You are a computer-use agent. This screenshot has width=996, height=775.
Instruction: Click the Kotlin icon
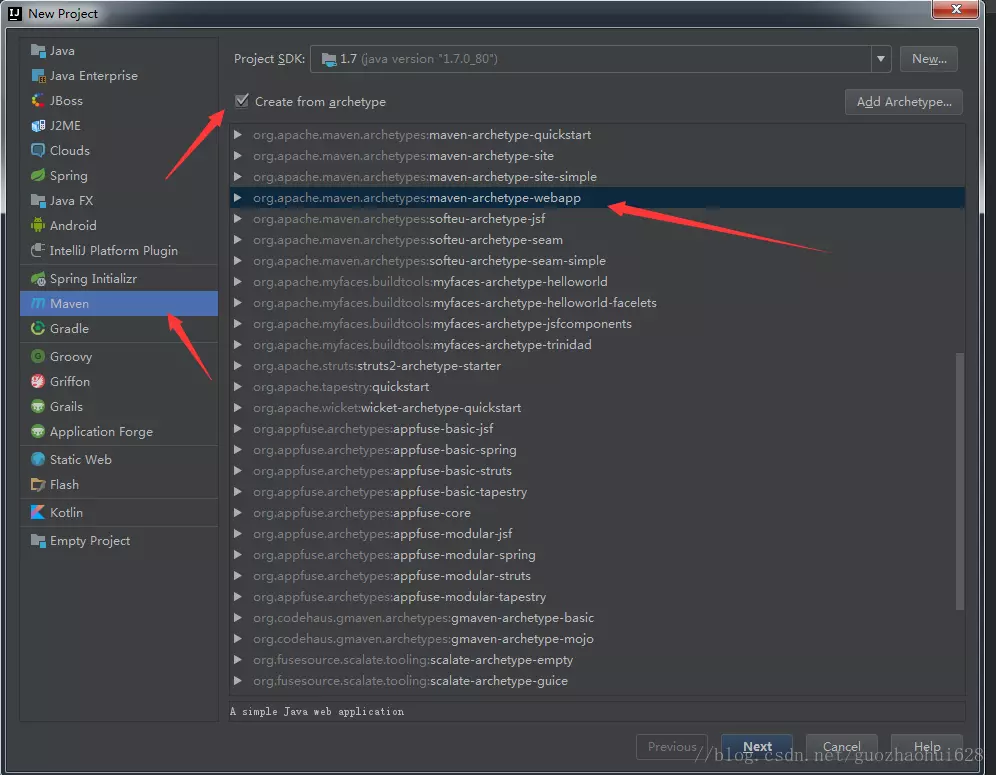point(38,513)
